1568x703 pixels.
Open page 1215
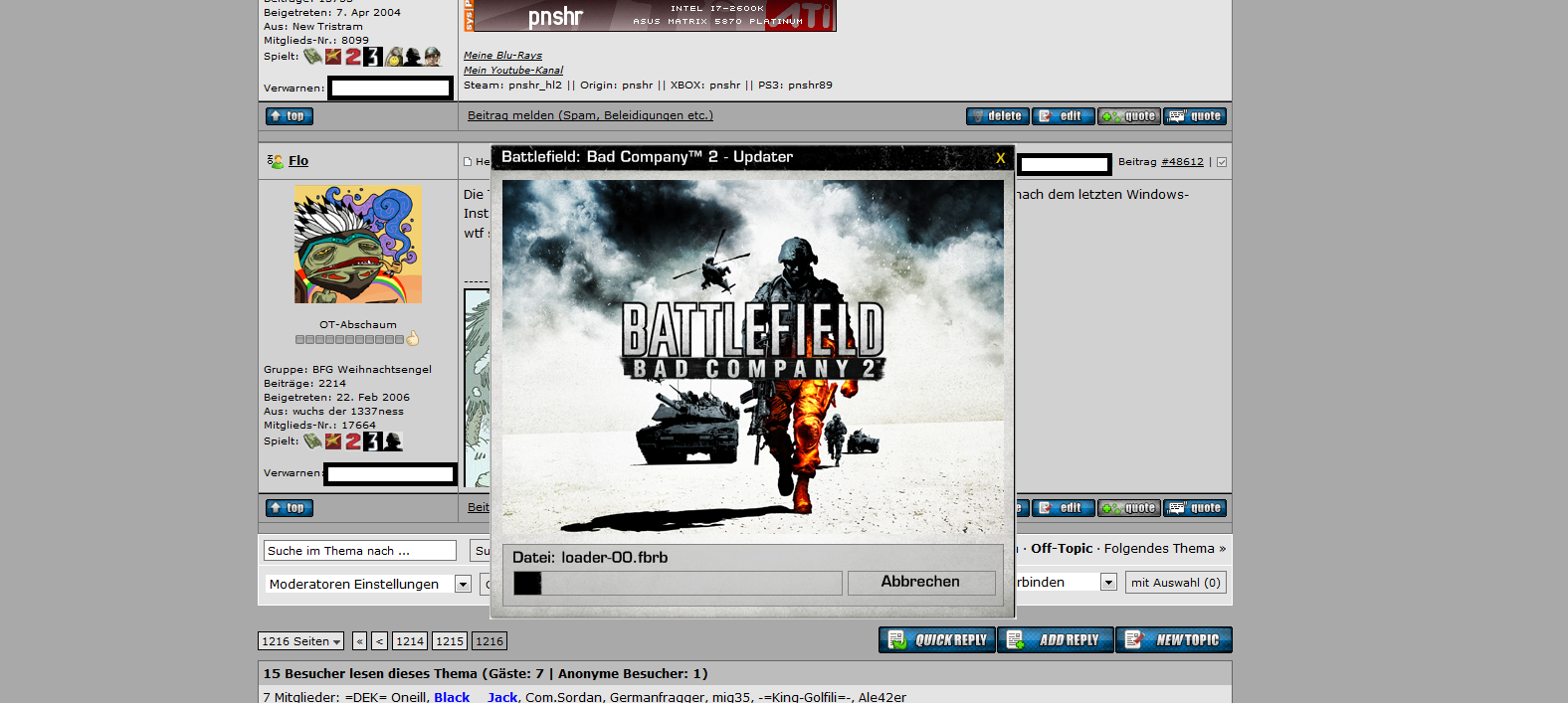click(x=450, y=641)
